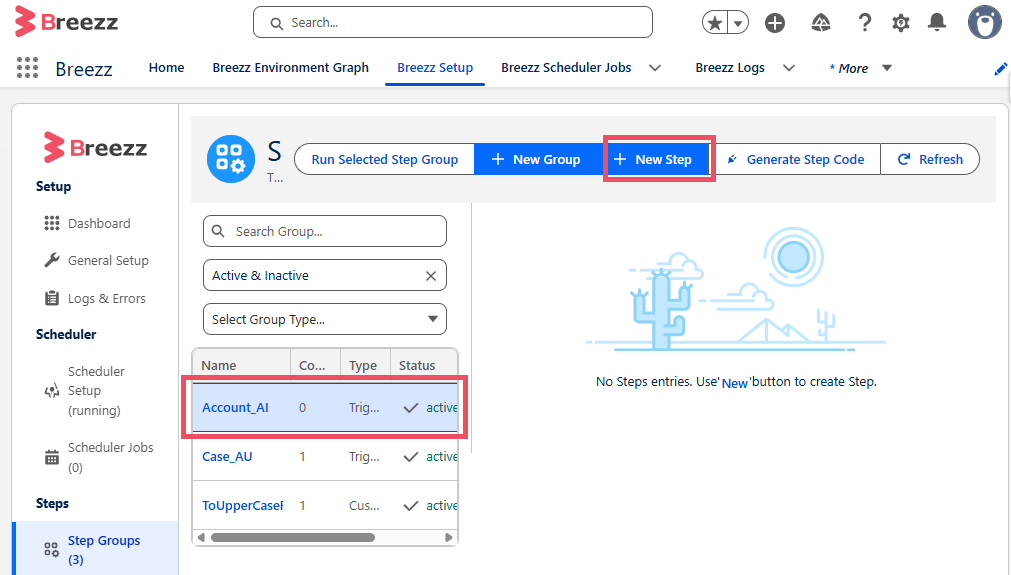Click the Step Groups header icon
Viewport: 1011px width, 575px height.
point(230,159)
